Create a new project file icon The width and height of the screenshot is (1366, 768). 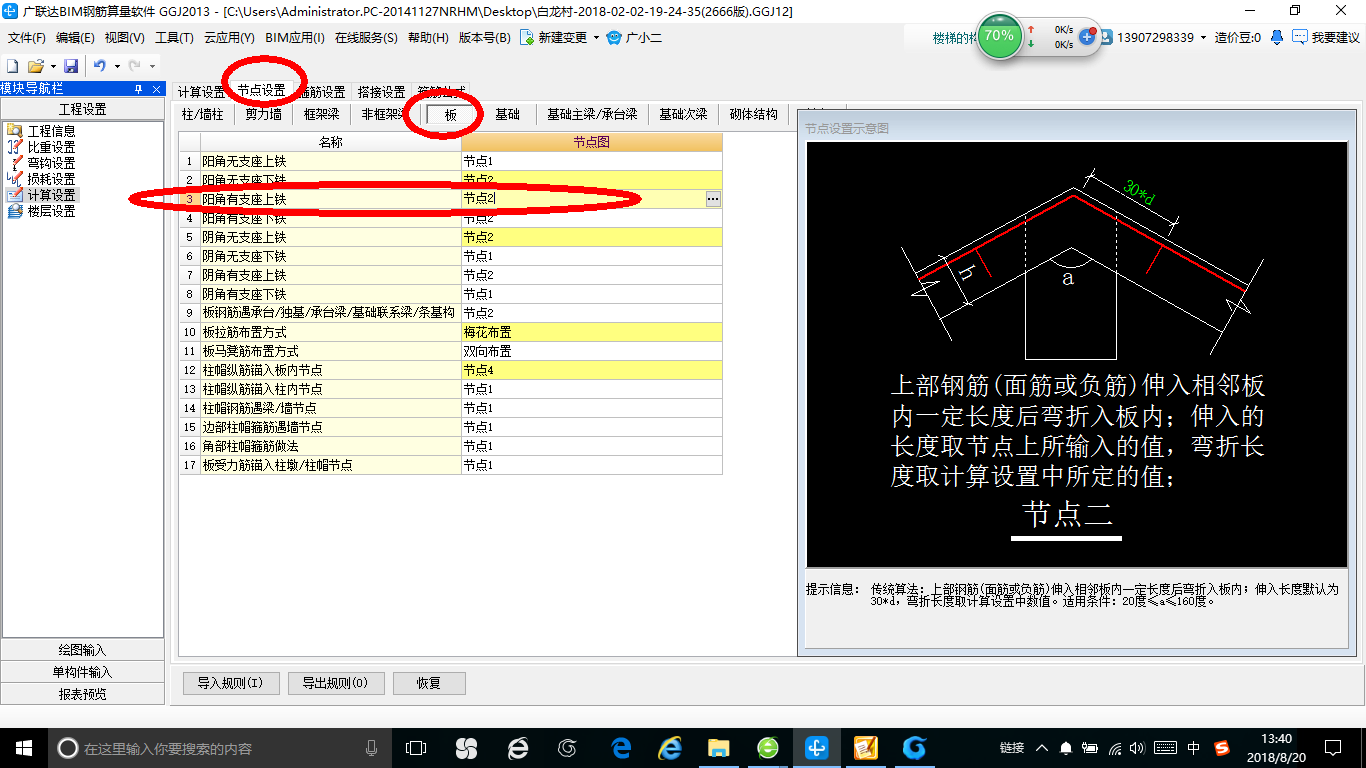[13, 65]
